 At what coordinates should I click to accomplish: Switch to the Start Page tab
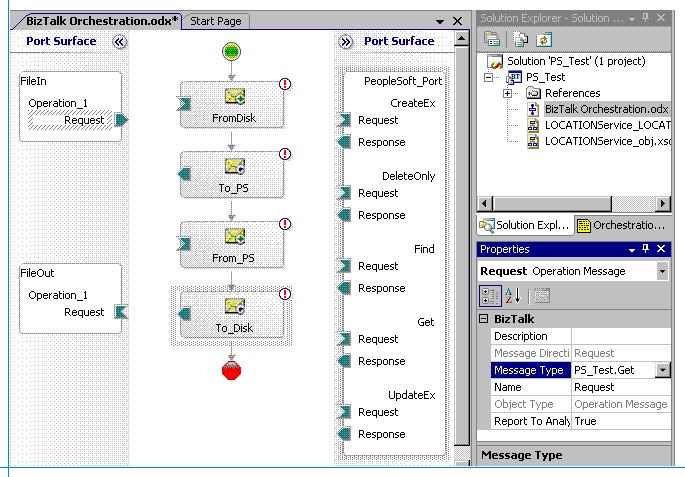click(216, 21)
